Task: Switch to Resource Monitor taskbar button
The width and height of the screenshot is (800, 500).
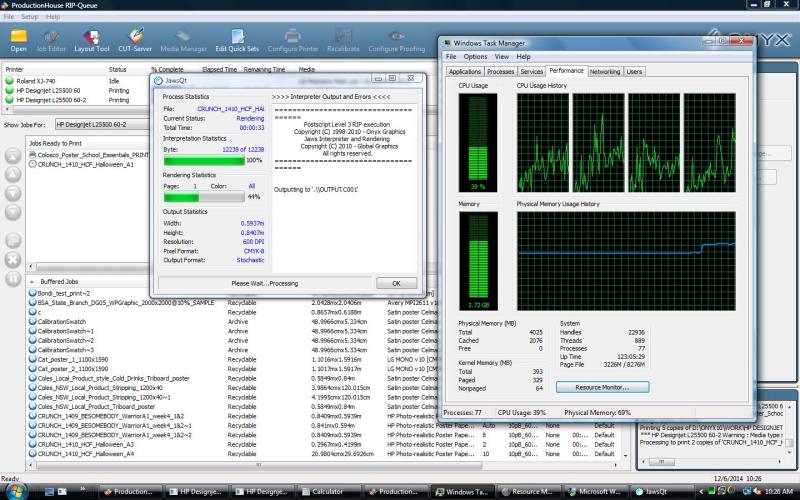Action: (x=528, y=492)
